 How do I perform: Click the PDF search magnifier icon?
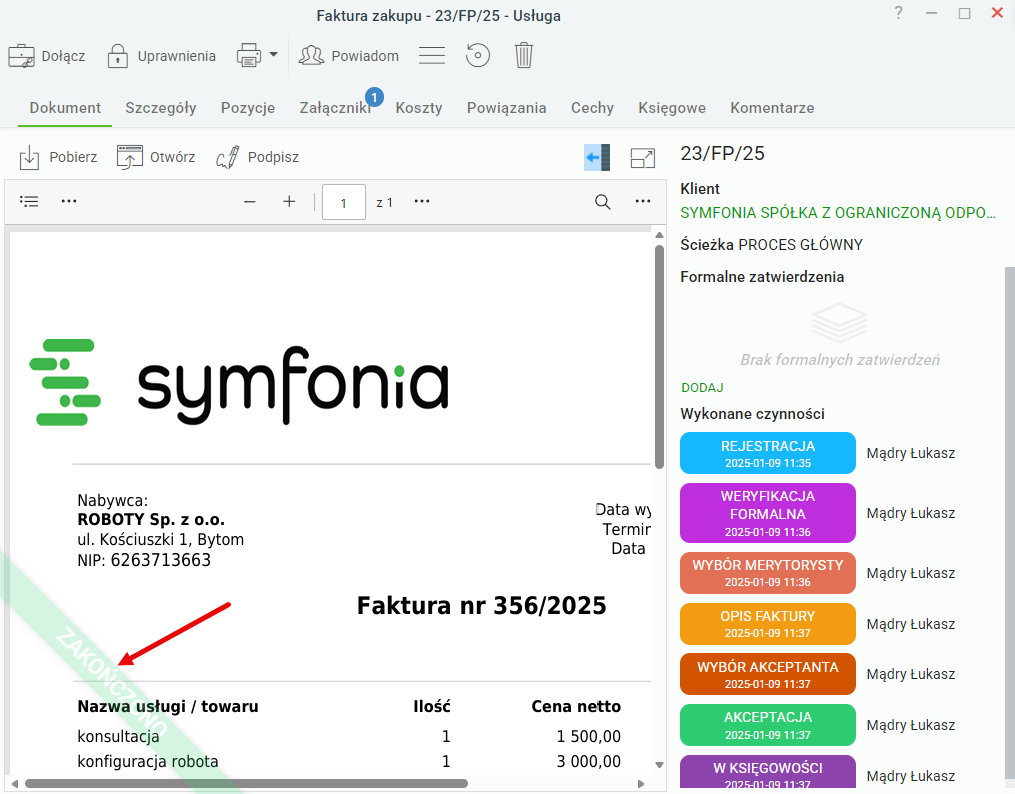click(602, 202)
